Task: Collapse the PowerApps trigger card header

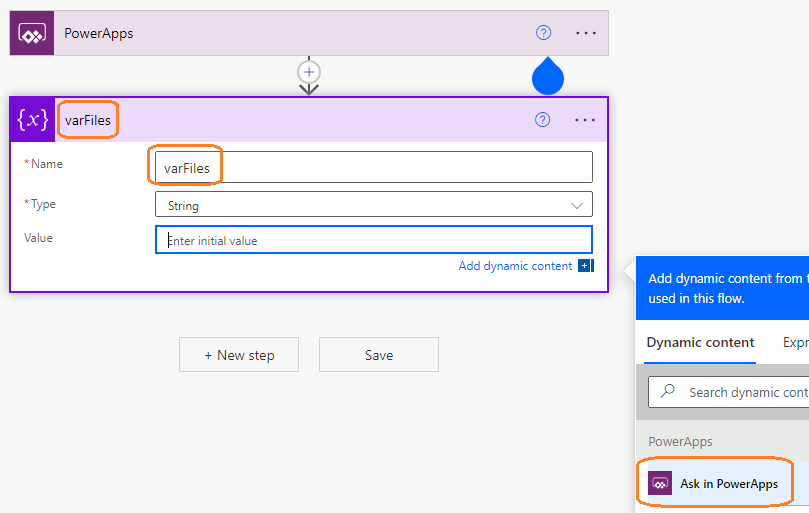Action: (x=300, y=33)
